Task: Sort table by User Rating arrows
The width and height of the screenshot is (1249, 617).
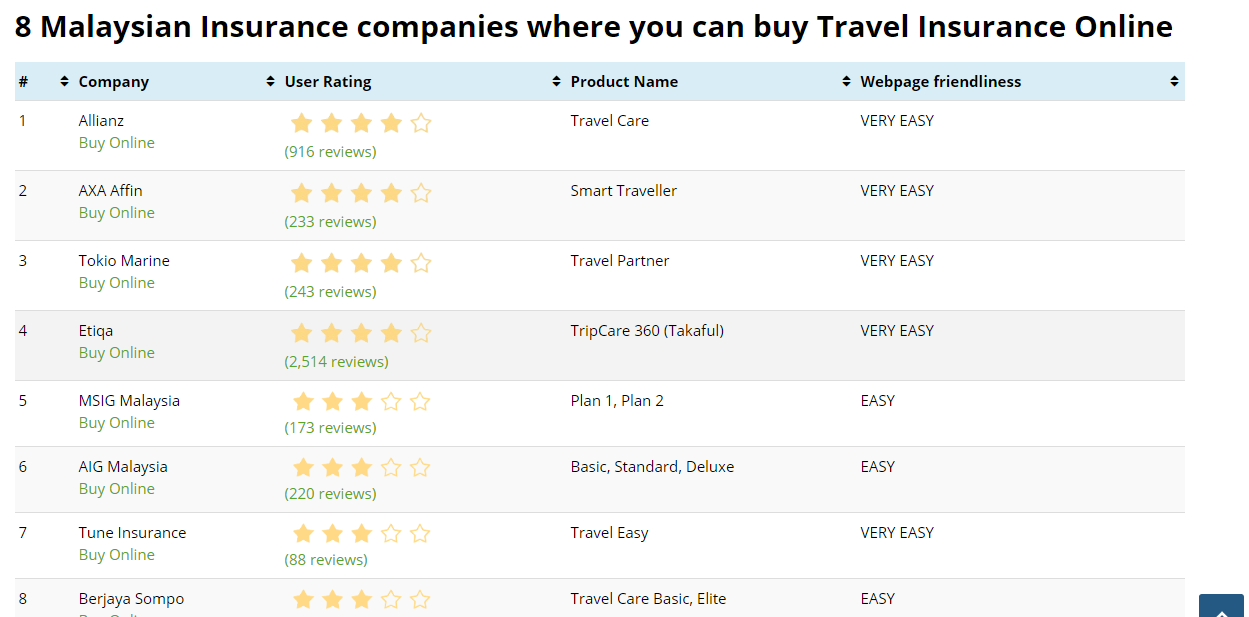Action: pos(556,82)
